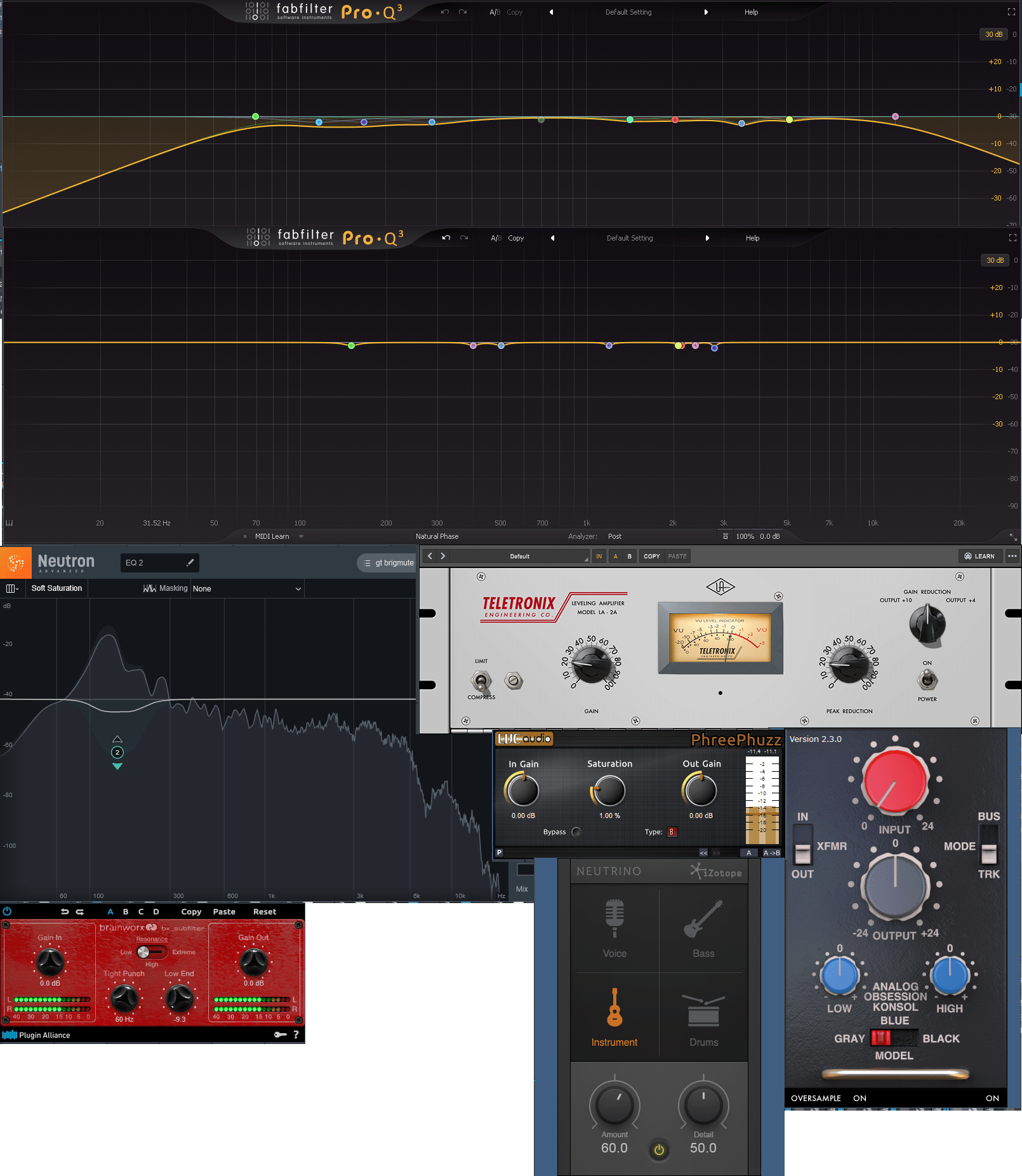Toggle the bx_subfilter power button
The image size is (1022, 1176).
7,911
